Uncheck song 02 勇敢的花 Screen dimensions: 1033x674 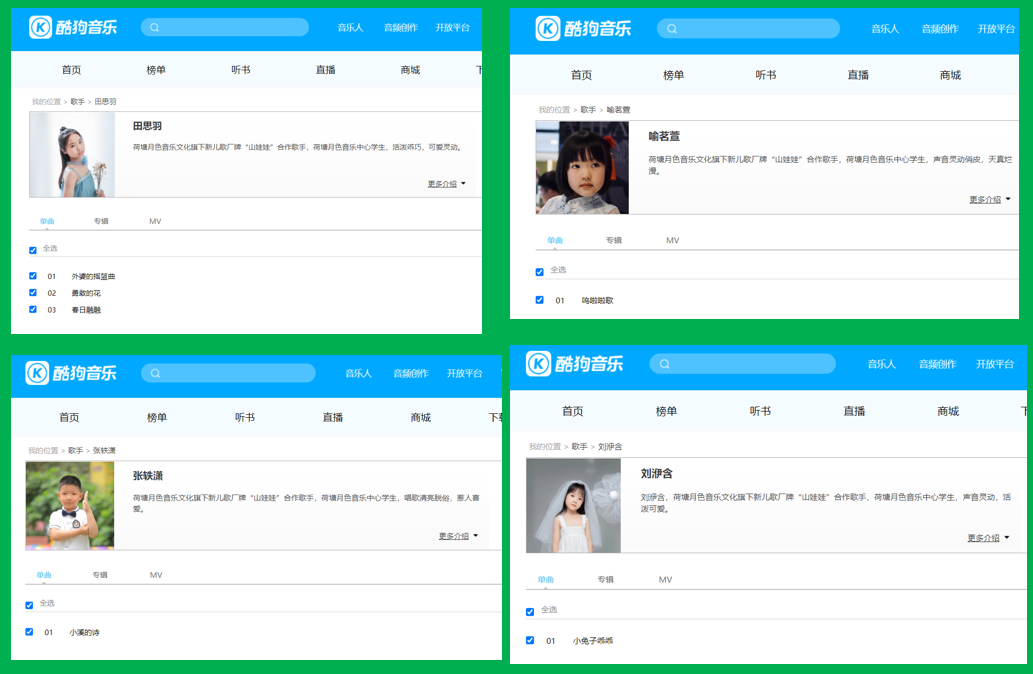[33, 293]
